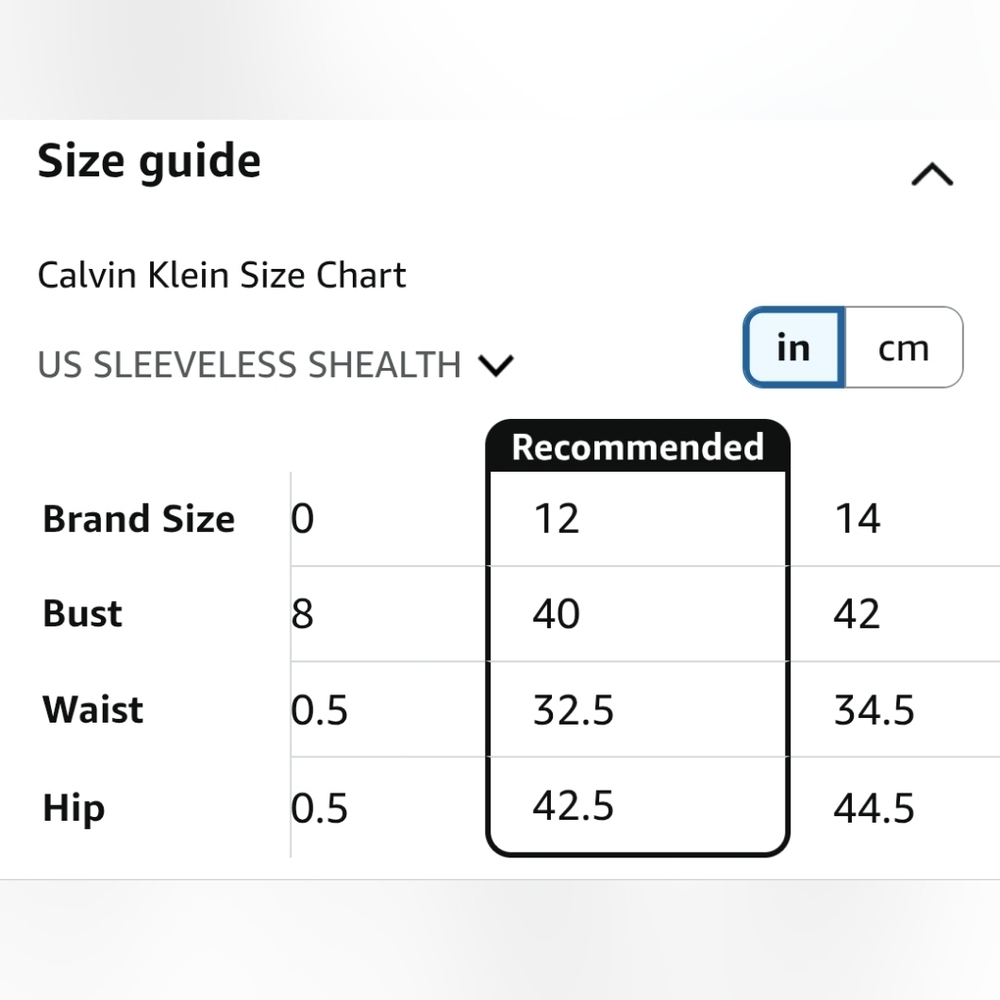Collapse the Size guide section chevron
Screen dimensions: 1000x1000
pyautogui.click(x=932, y=176)
